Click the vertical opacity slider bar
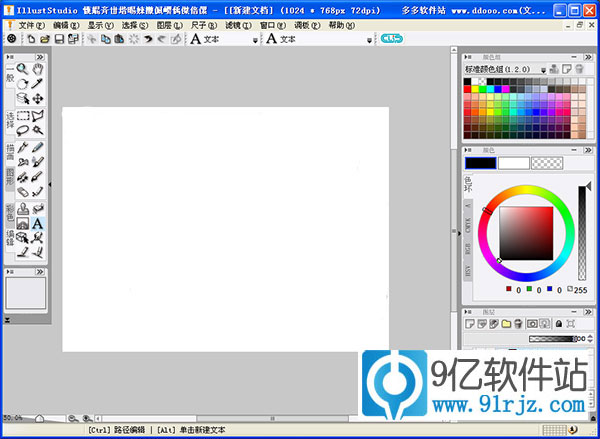The width and height of the screenshot is (600, 439). click(x=582, y=233)
